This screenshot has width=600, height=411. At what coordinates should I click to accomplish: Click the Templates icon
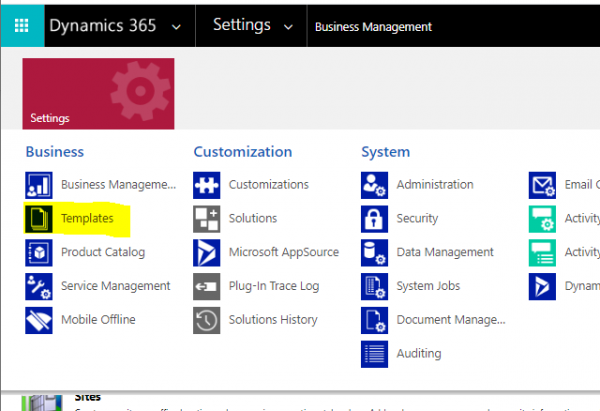39,219
